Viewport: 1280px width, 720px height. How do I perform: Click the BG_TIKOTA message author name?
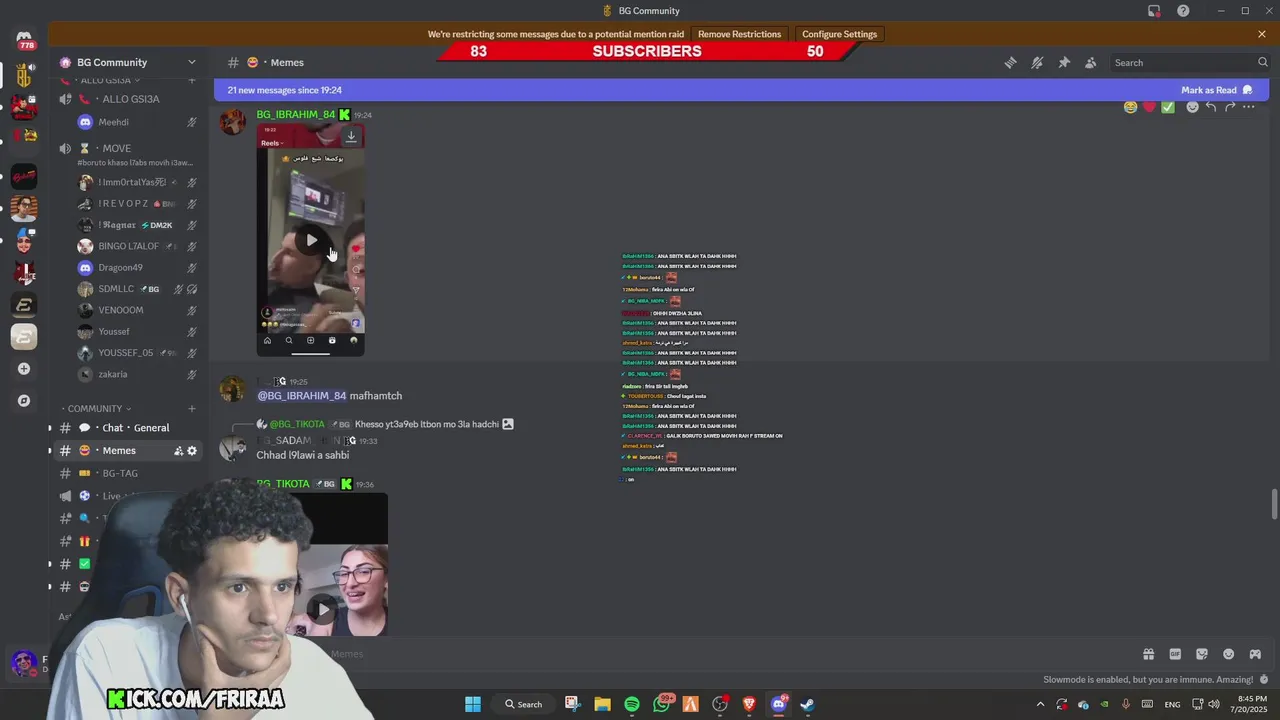(283, 484)
